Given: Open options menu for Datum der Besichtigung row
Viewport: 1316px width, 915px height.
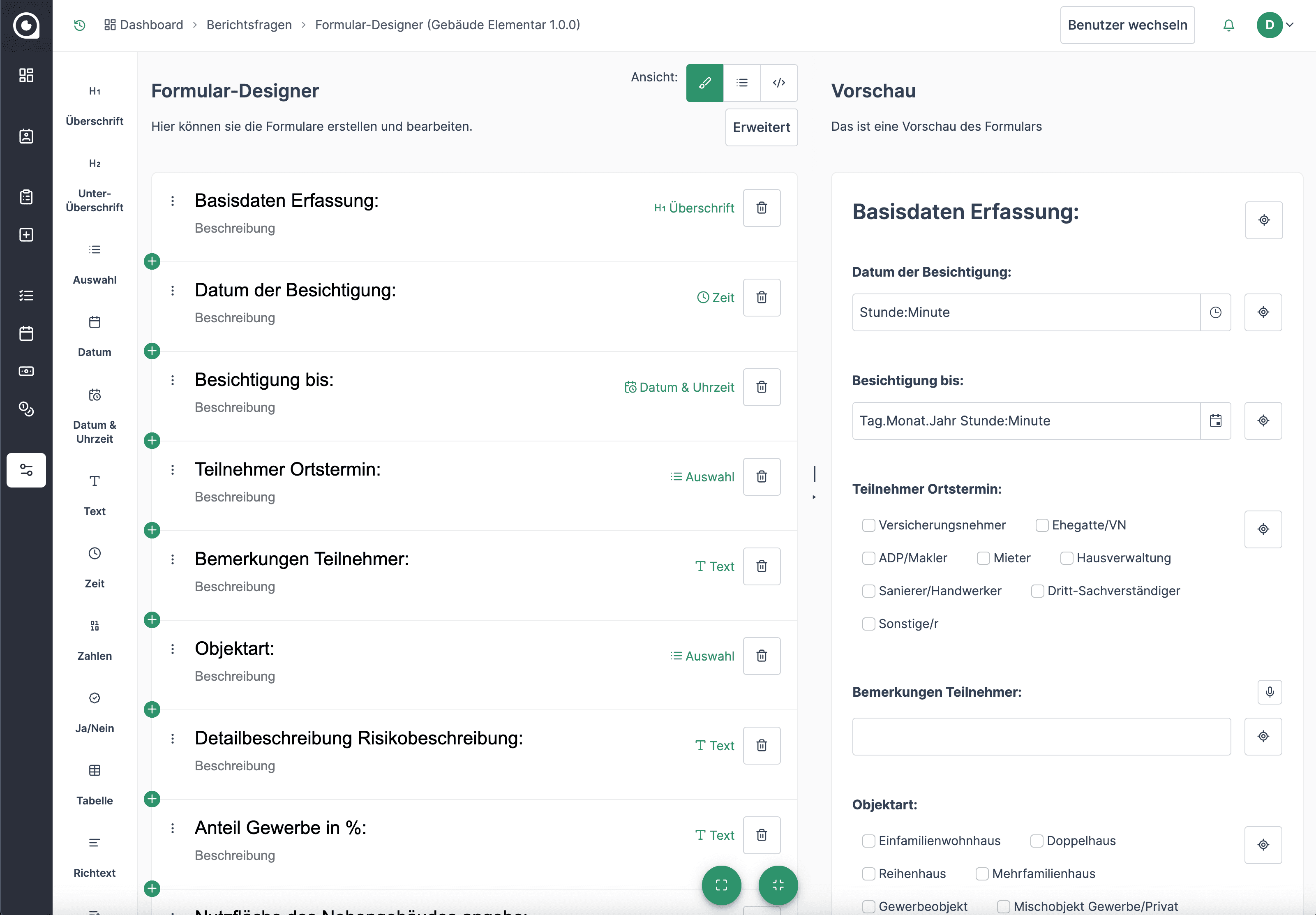Looking at the screenshot, I should click(173, 291).
